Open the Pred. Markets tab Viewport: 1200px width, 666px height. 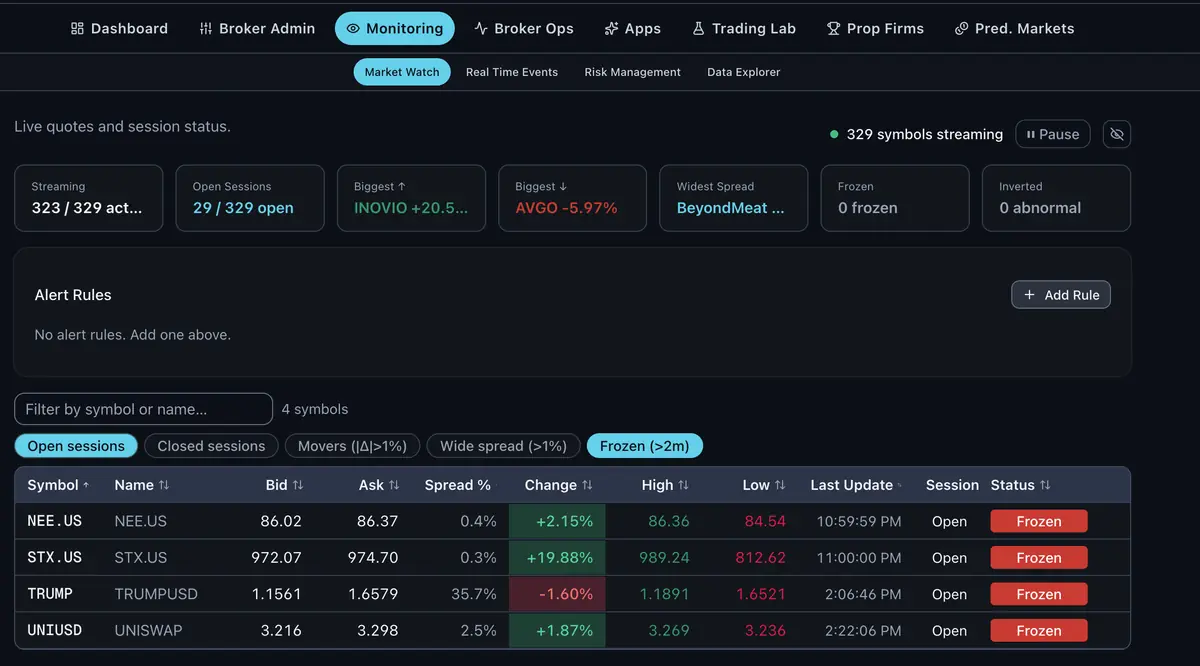click(1014, 28)
